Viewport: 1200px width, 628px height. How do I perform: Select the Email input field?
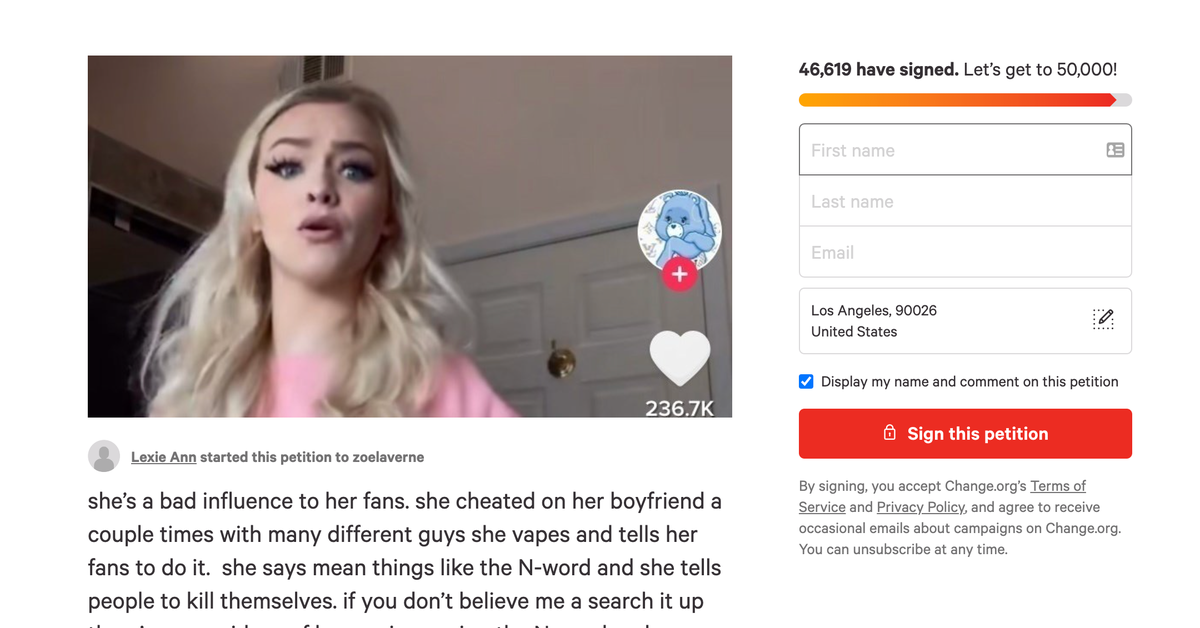point(965,252)
